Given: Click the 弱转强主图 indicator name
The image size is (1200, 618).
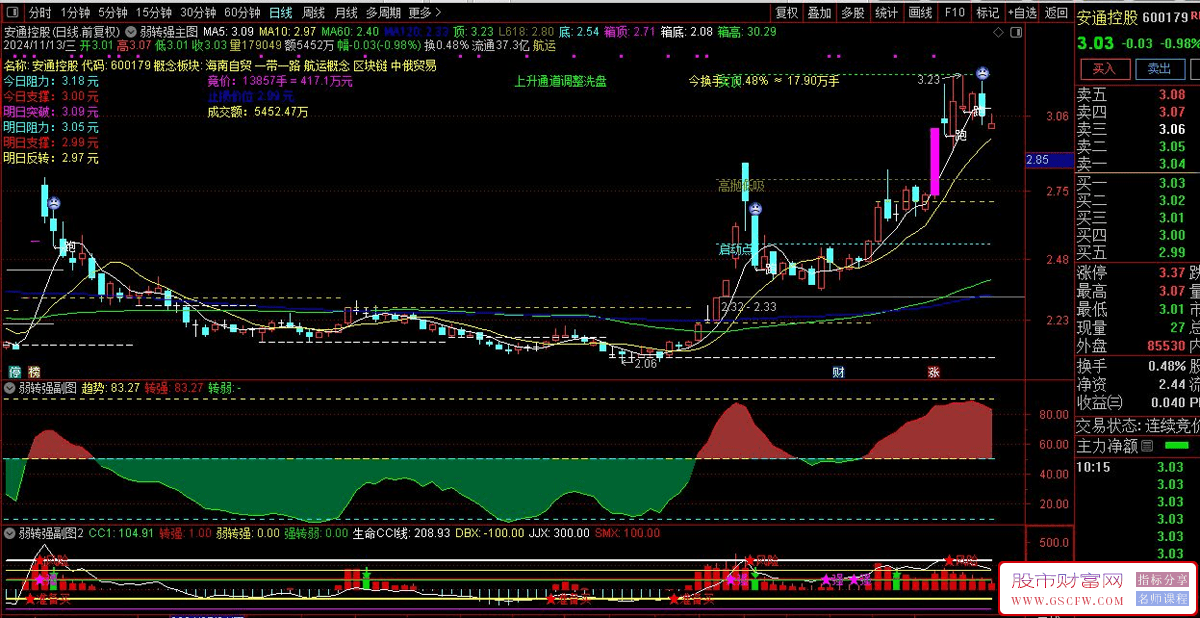Looking at the screenshot, I should coord(171,31).
